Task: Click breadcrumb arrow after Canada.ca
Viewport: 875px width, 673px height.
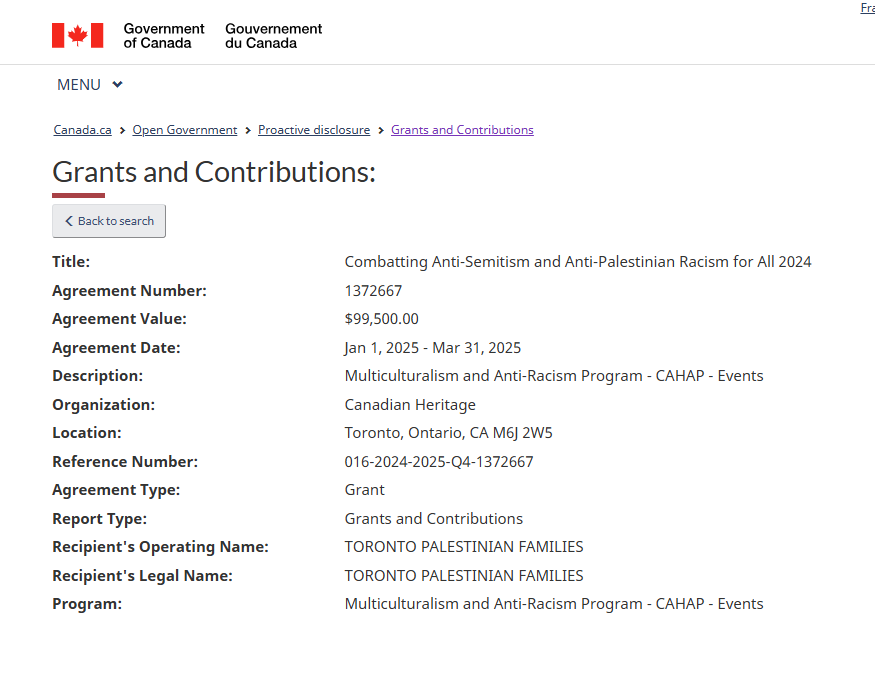Action: [122, 130]
